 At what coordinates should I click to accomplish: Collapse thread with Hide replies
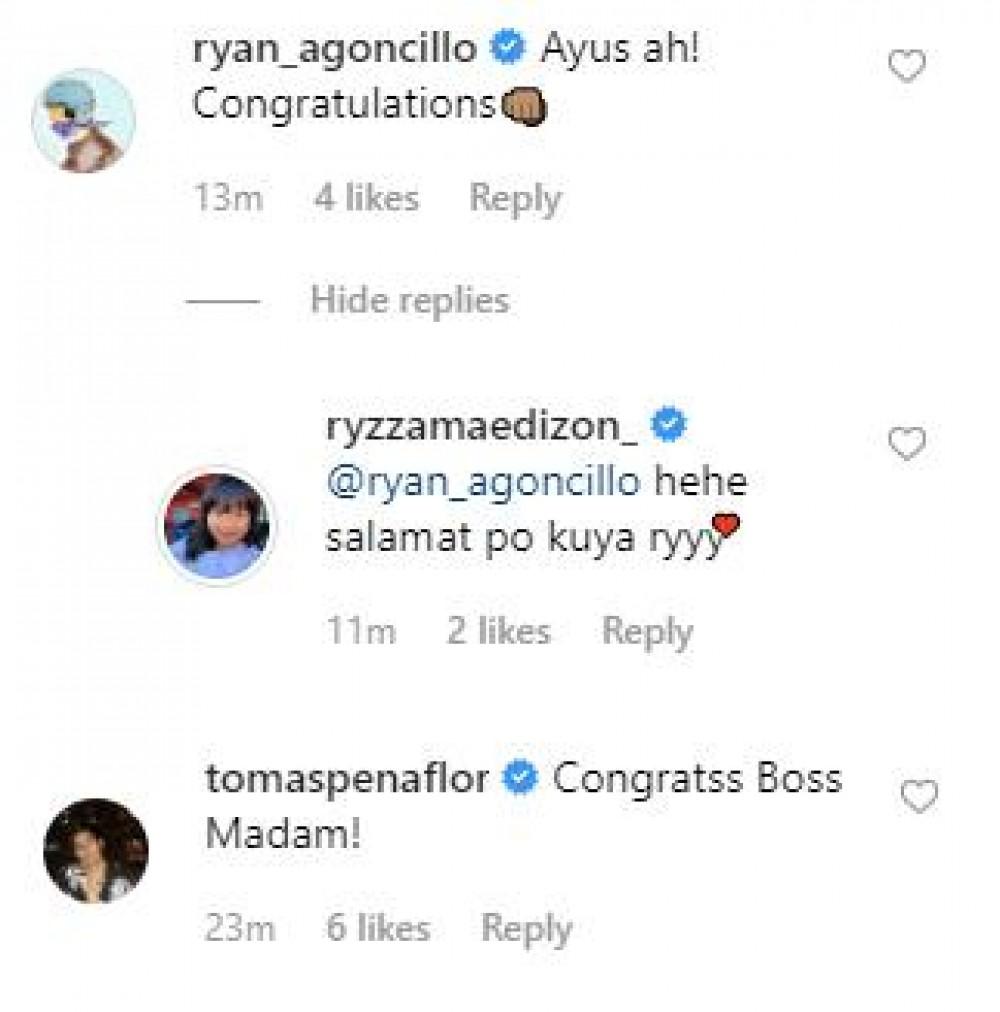coord(409,300)
